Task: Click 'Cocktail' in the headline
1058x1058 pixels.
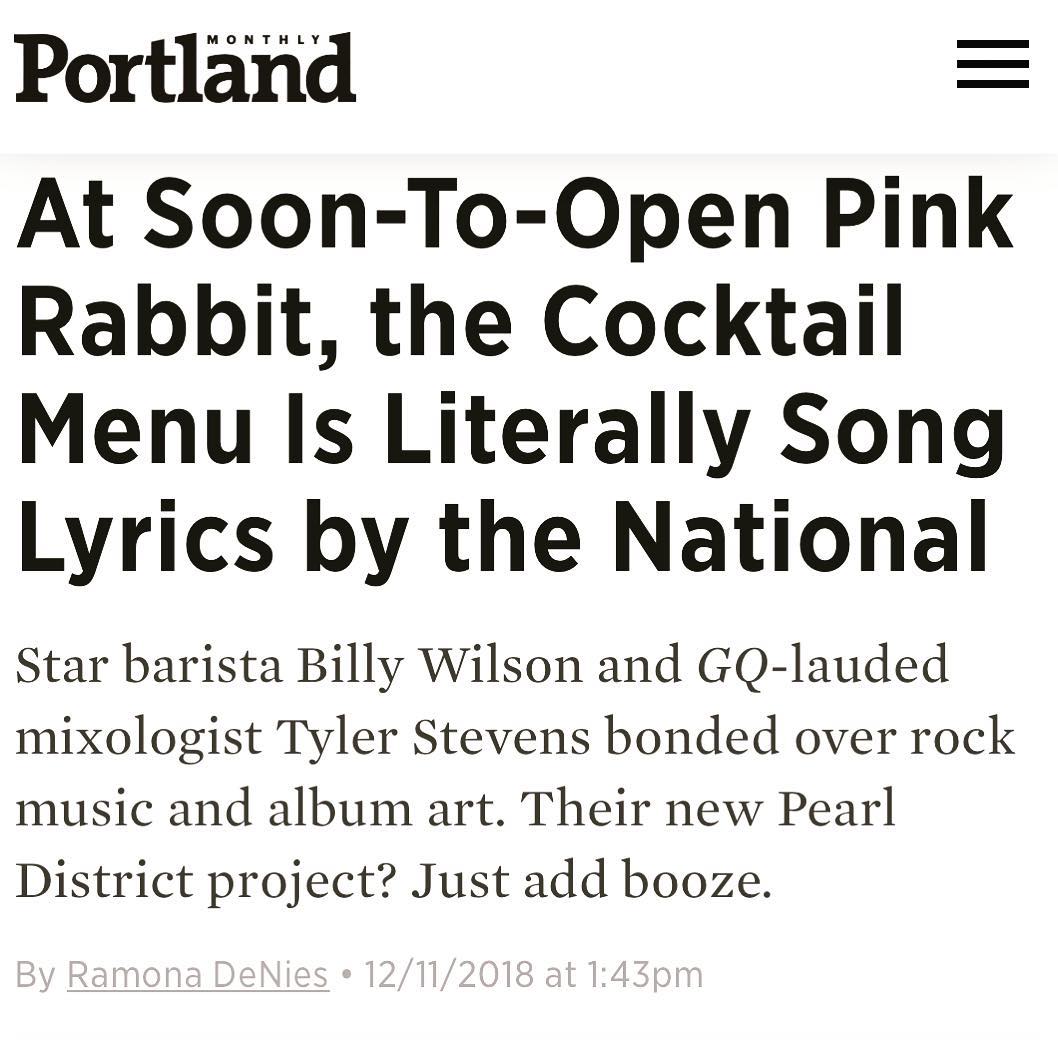Action: 723,321
